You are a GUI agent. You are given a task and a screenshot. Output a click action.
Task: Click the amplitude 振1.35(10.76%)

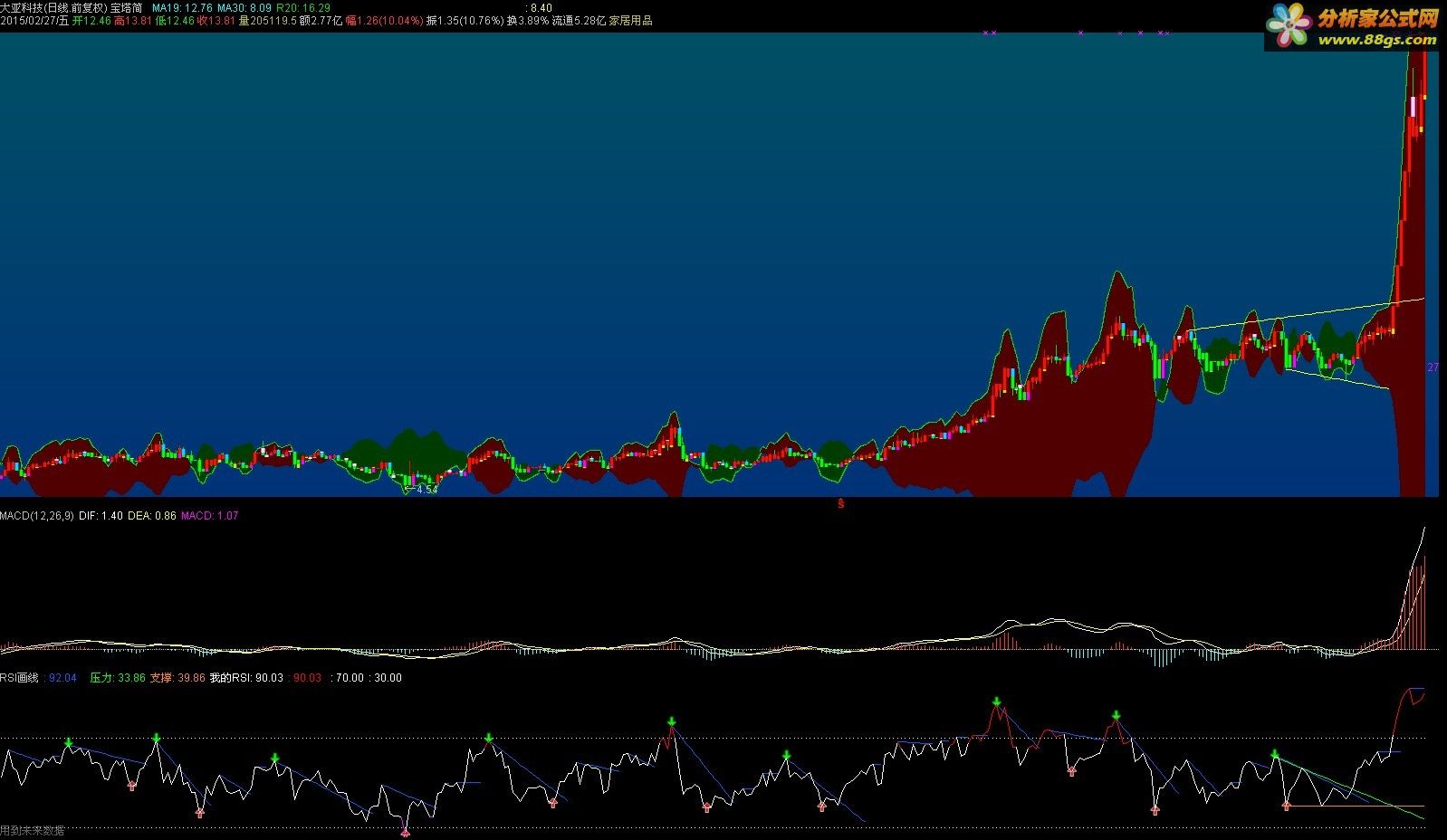click(465, 20)
